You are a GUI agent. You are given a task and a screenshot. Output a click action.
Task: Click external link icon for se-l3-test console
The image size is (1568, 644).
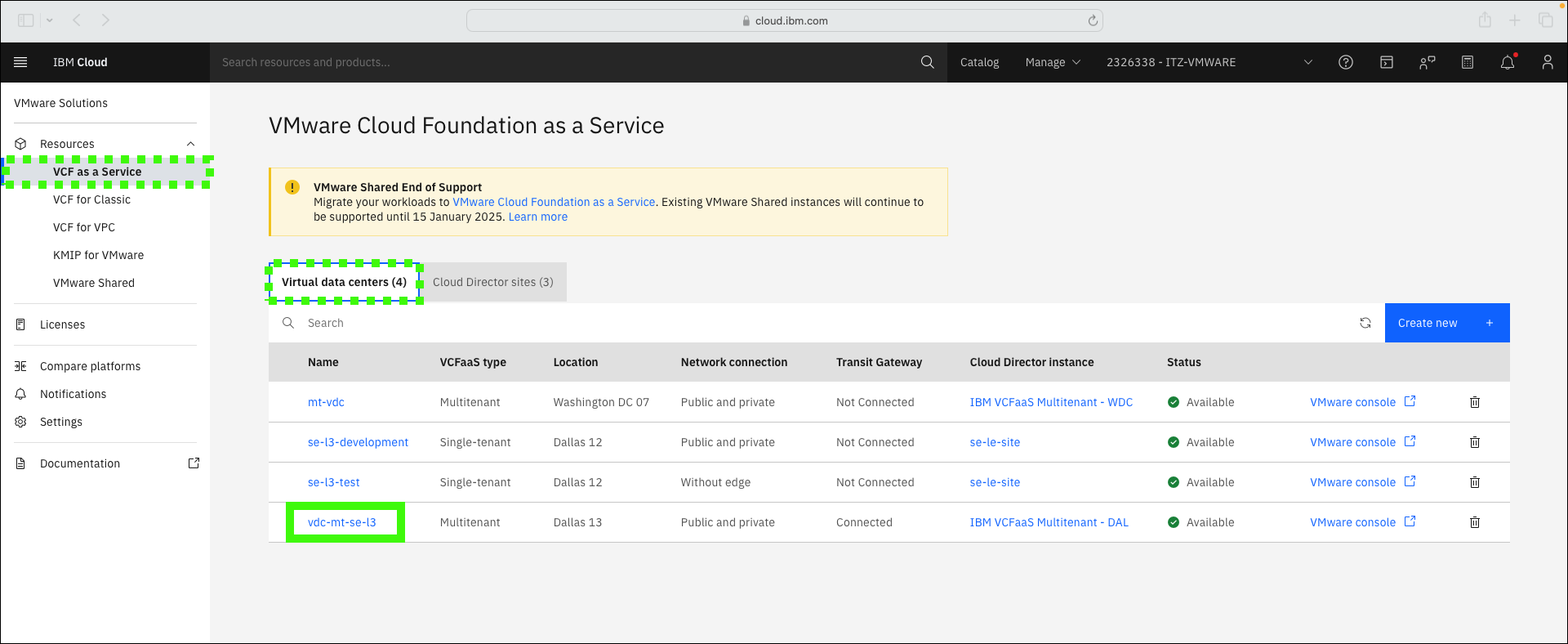point(1410,481)
